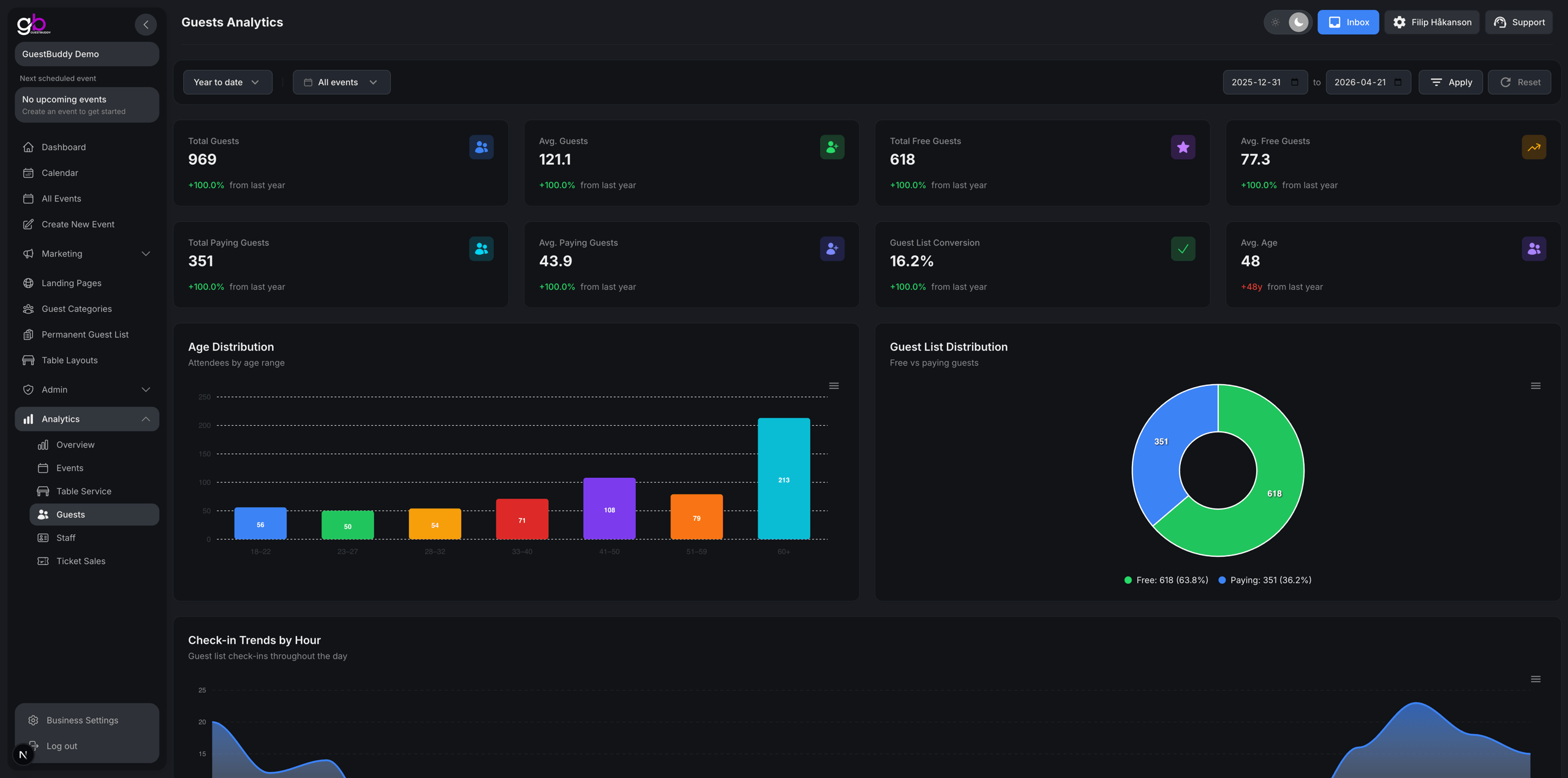The image size is (1568, 778).
Task: Expand the Marketing section chevron
Action: tap(146, 254)
